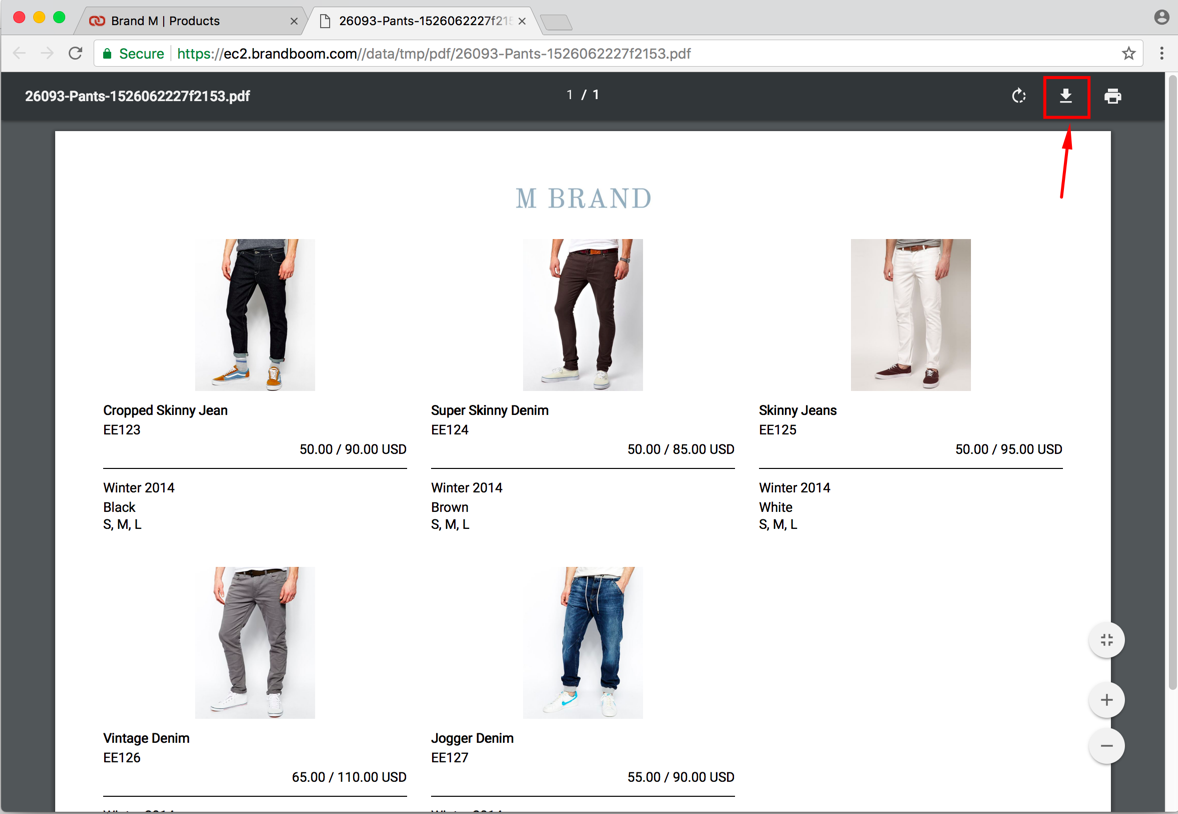Viewport: 1178px width, 814px height.
Task: Switch to Brand M Products tab
Action: tap(190, 21)
